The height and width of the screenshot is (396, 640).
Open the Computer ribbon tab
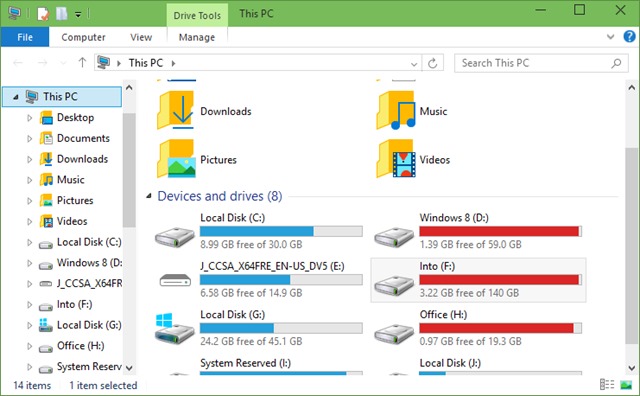point(83,37)
